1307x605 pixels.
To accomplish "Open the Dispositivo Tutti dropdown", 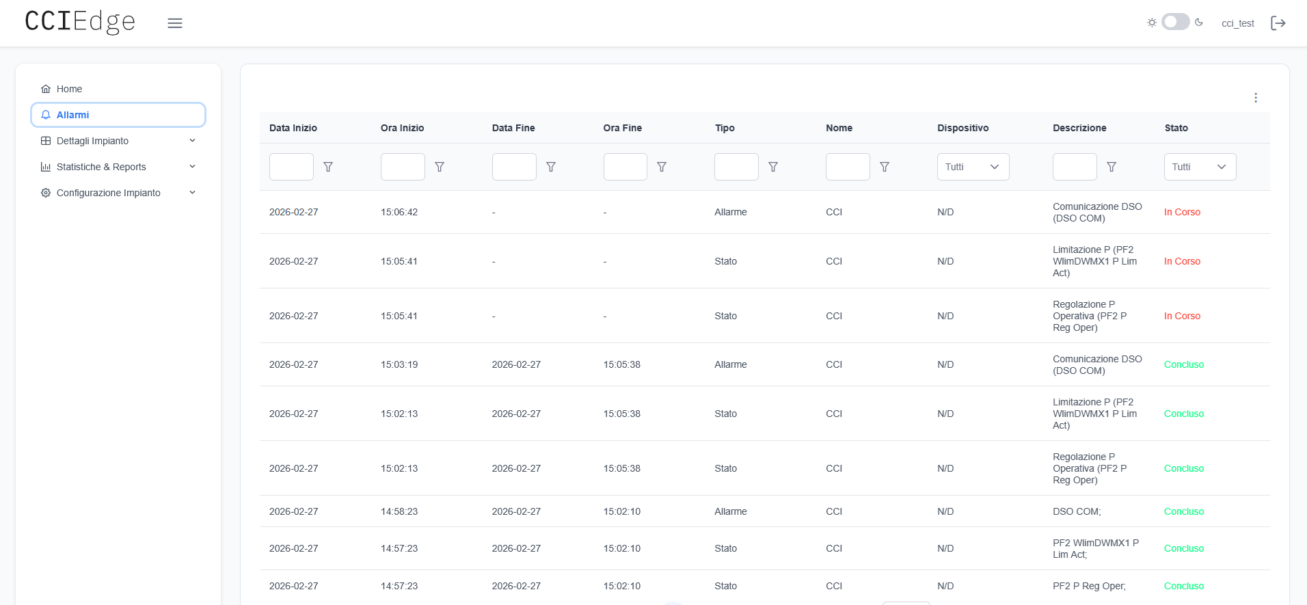I will tap(973, 167).
